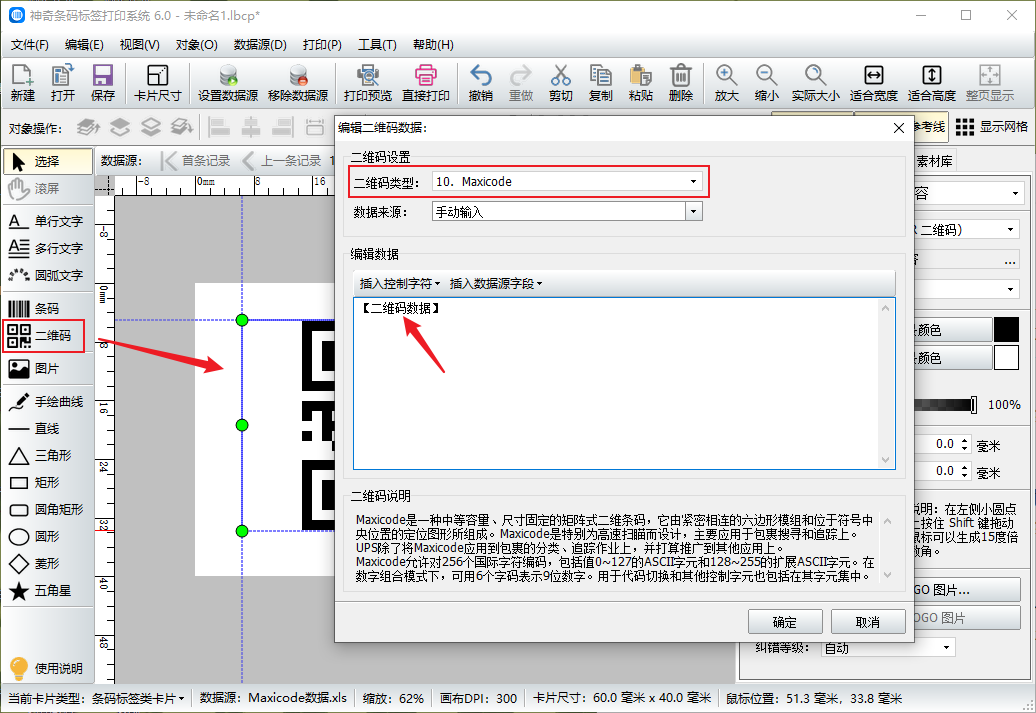Screen dimensions: 1036x713
Task: Open a file with 打开 icon
Action: point(63,83)
